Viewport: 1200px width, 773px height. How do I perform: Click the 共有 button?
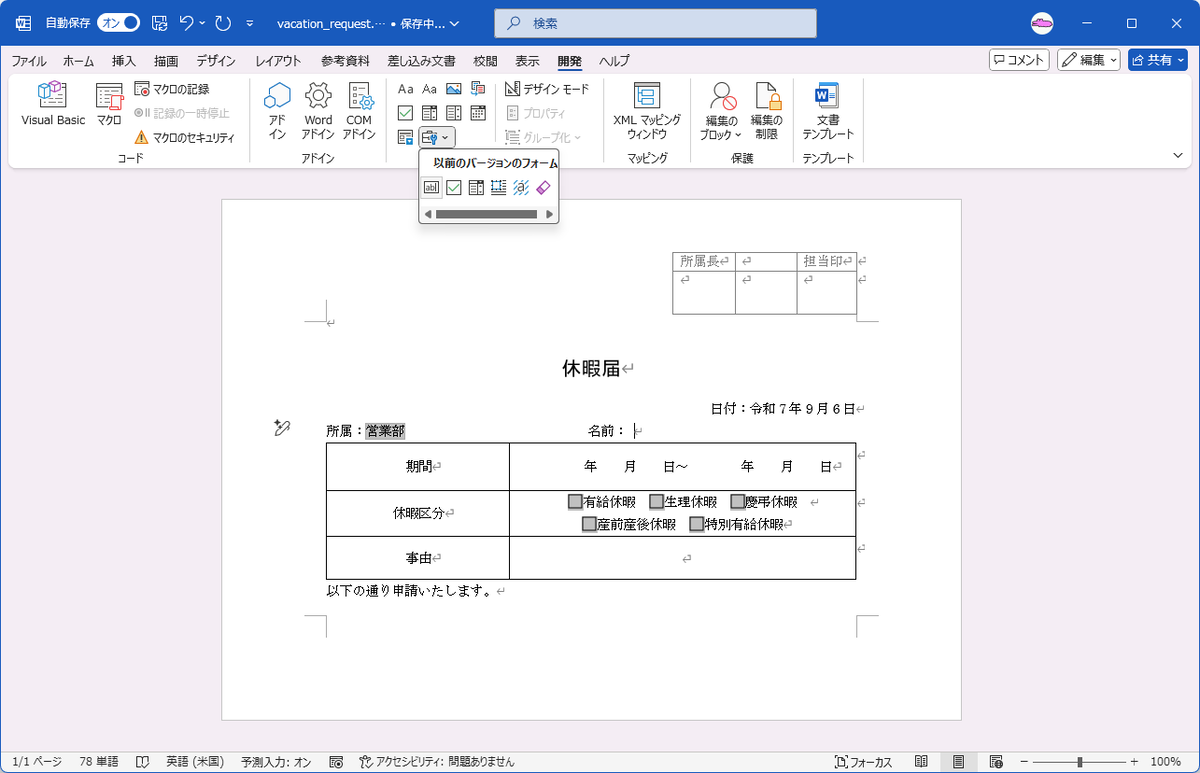pyautogui.click(x=1157, y=60)
